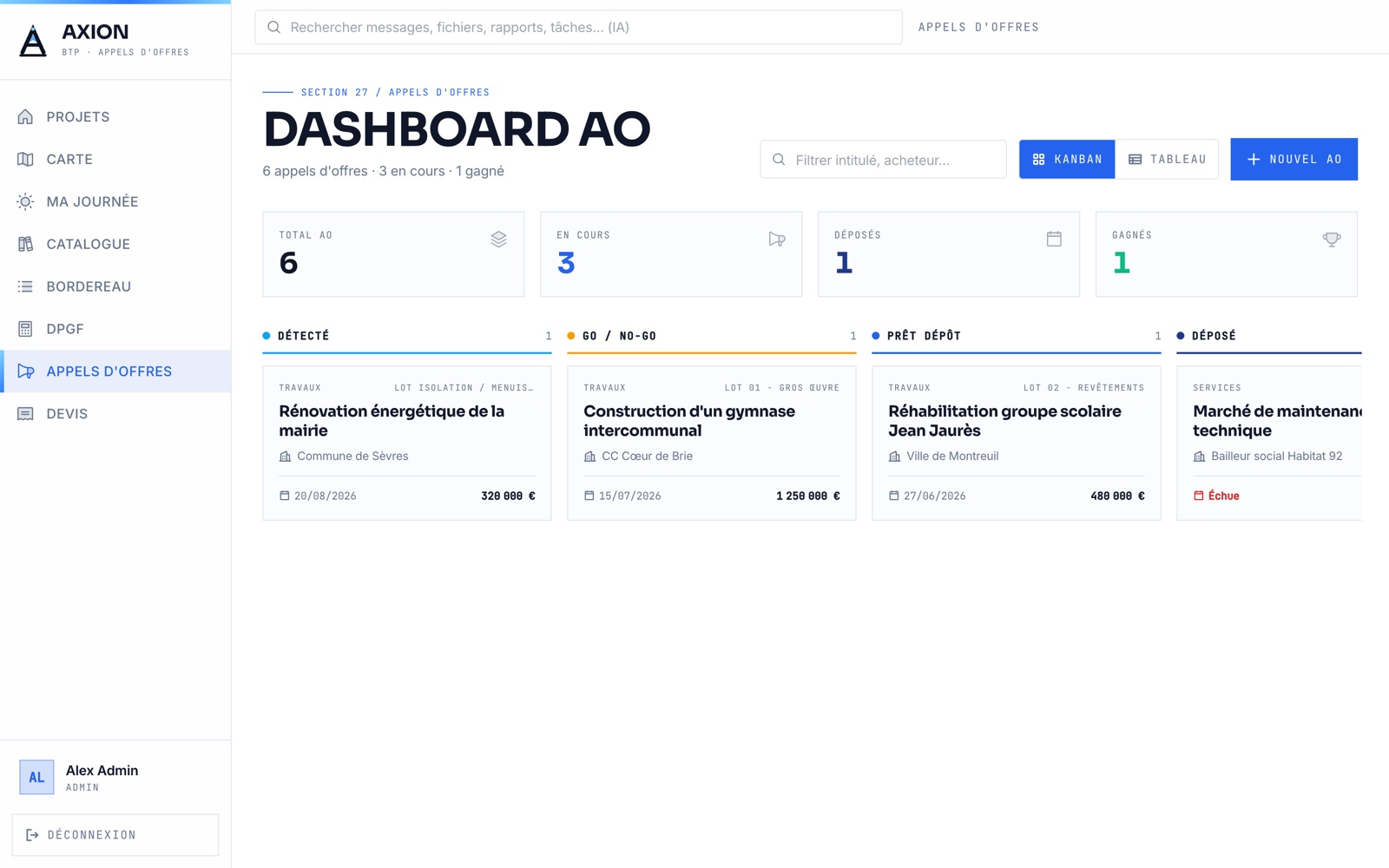The width and height of the screenshot is (1389, 868).
Task: Open card Rénovation énergétique de la mairie
Action: tap(407, 444)
